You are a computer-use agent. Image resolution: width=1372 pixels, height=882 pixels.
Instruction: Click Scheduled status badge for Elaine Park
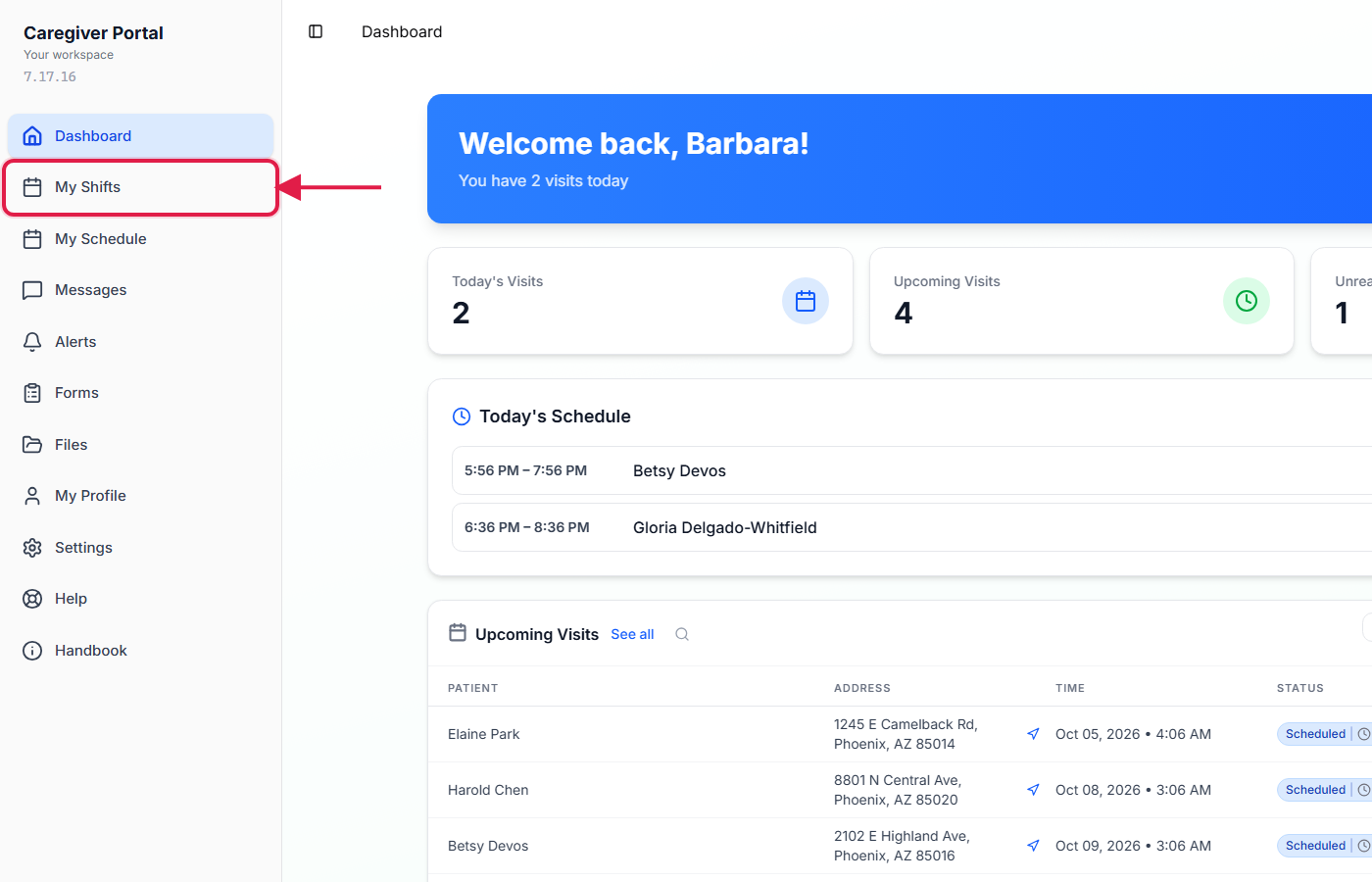coord(1324,734)
